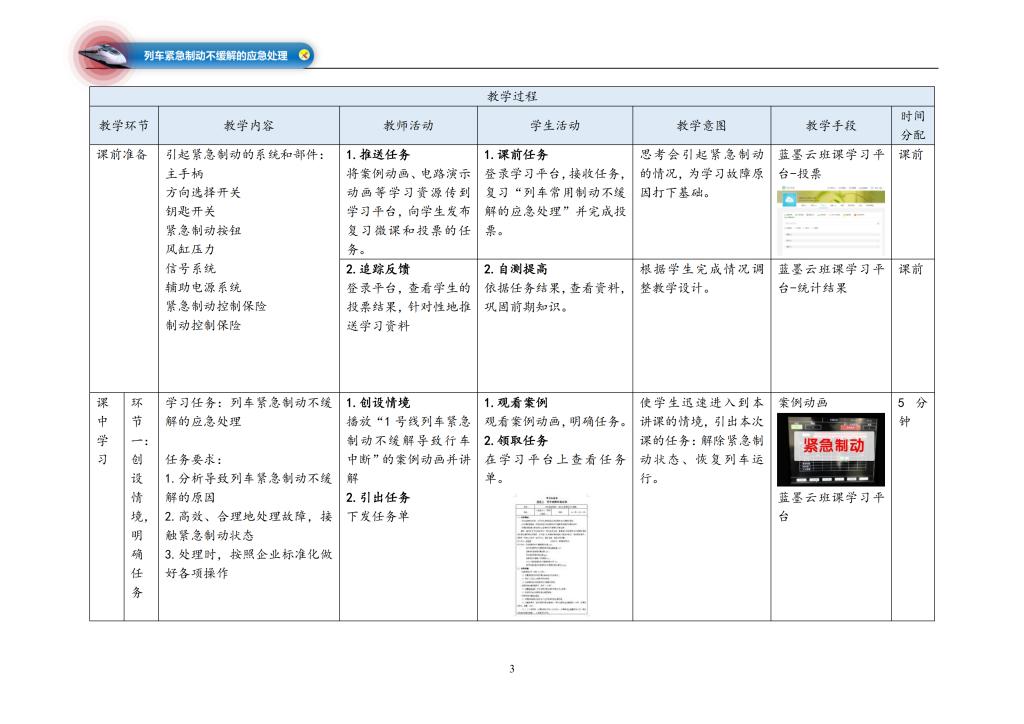Click the 教学意图 column header
Screen dimensions: 1024x724
[701, 126]
